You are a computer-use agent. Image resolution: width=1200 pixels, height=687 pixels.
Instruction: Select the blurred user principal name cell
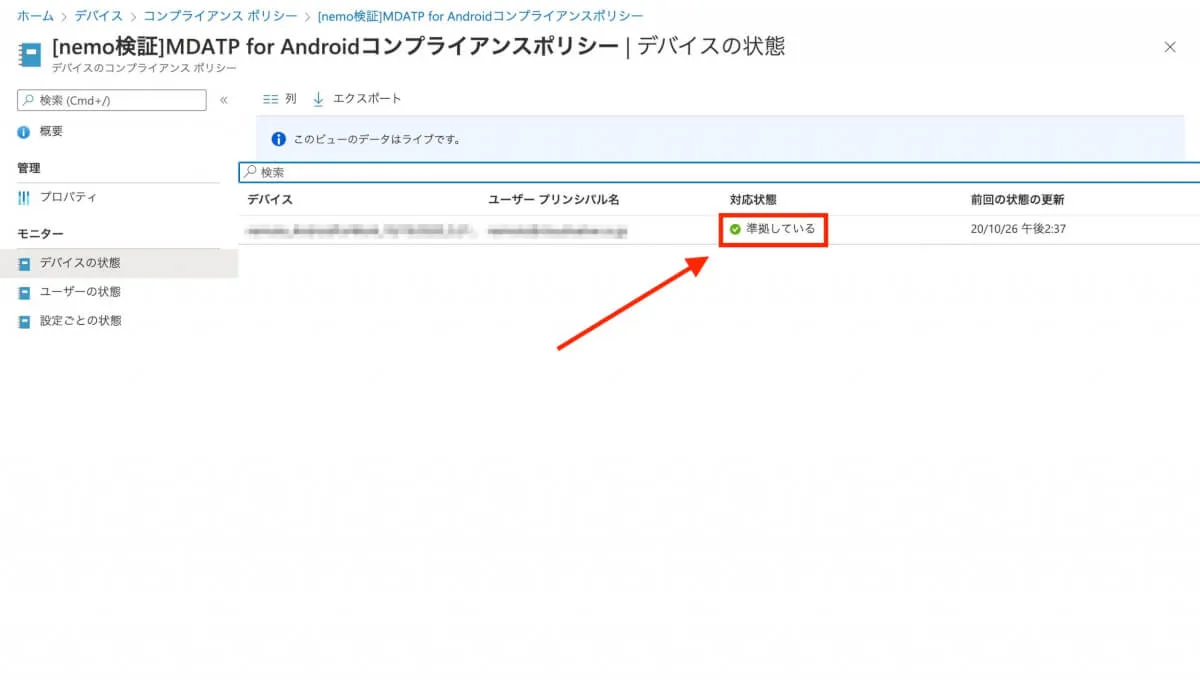click(x=559, y=230)
